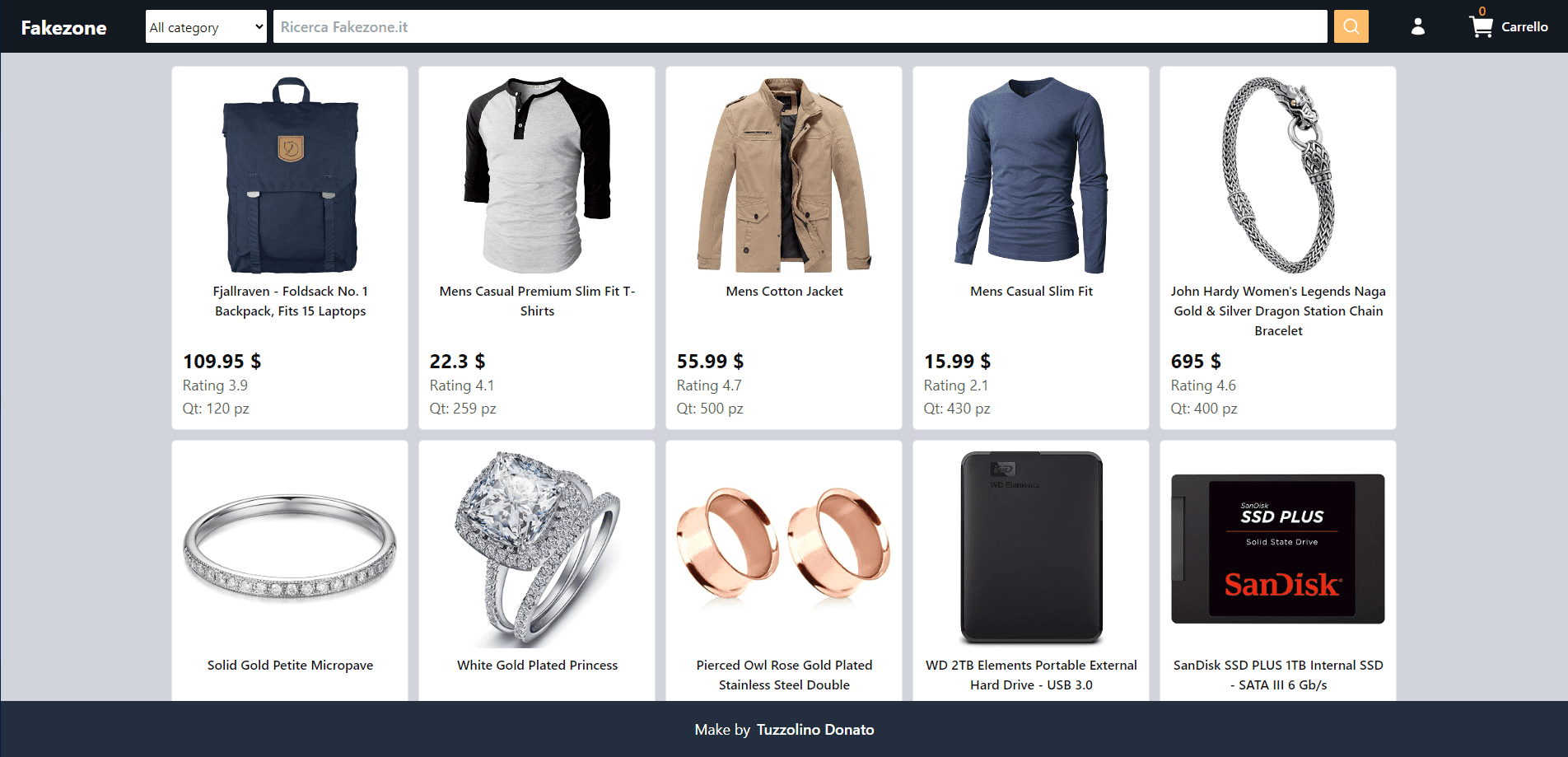
Task: Select the Mens Casual Slim Fit shirt image
Action: (x=1031, y=175)
